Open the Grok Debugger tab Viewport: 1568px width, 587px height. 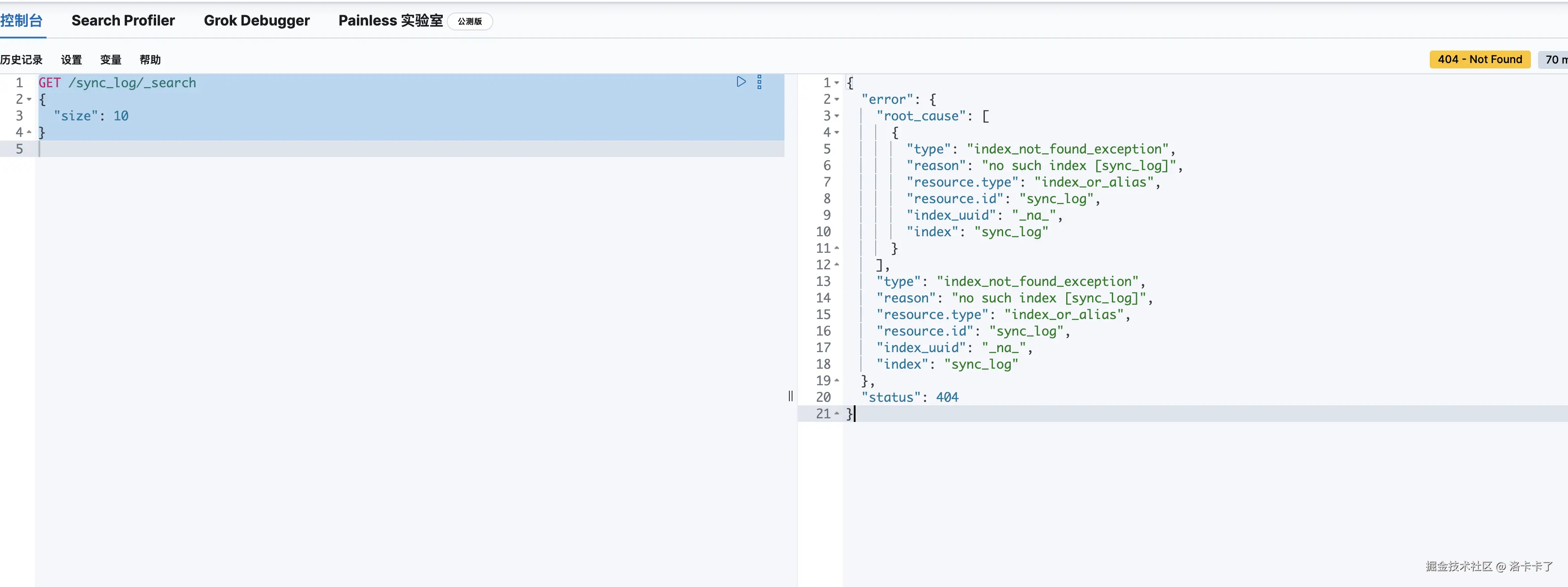coord(256,21)
